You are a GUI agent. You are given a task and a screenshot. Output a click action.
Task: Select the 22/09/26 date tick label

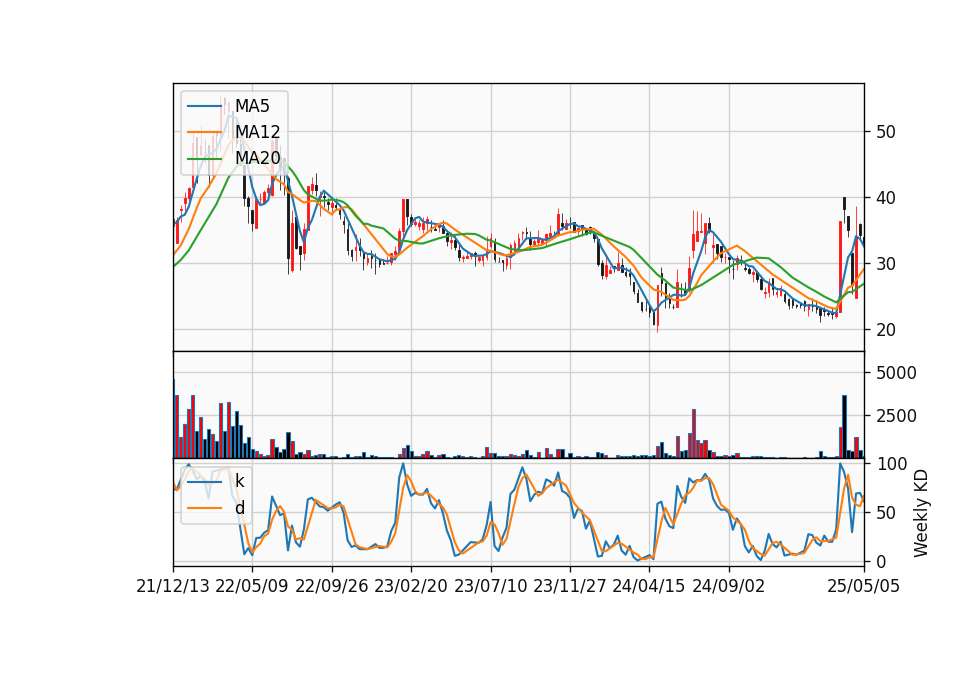tap(332, 586)
